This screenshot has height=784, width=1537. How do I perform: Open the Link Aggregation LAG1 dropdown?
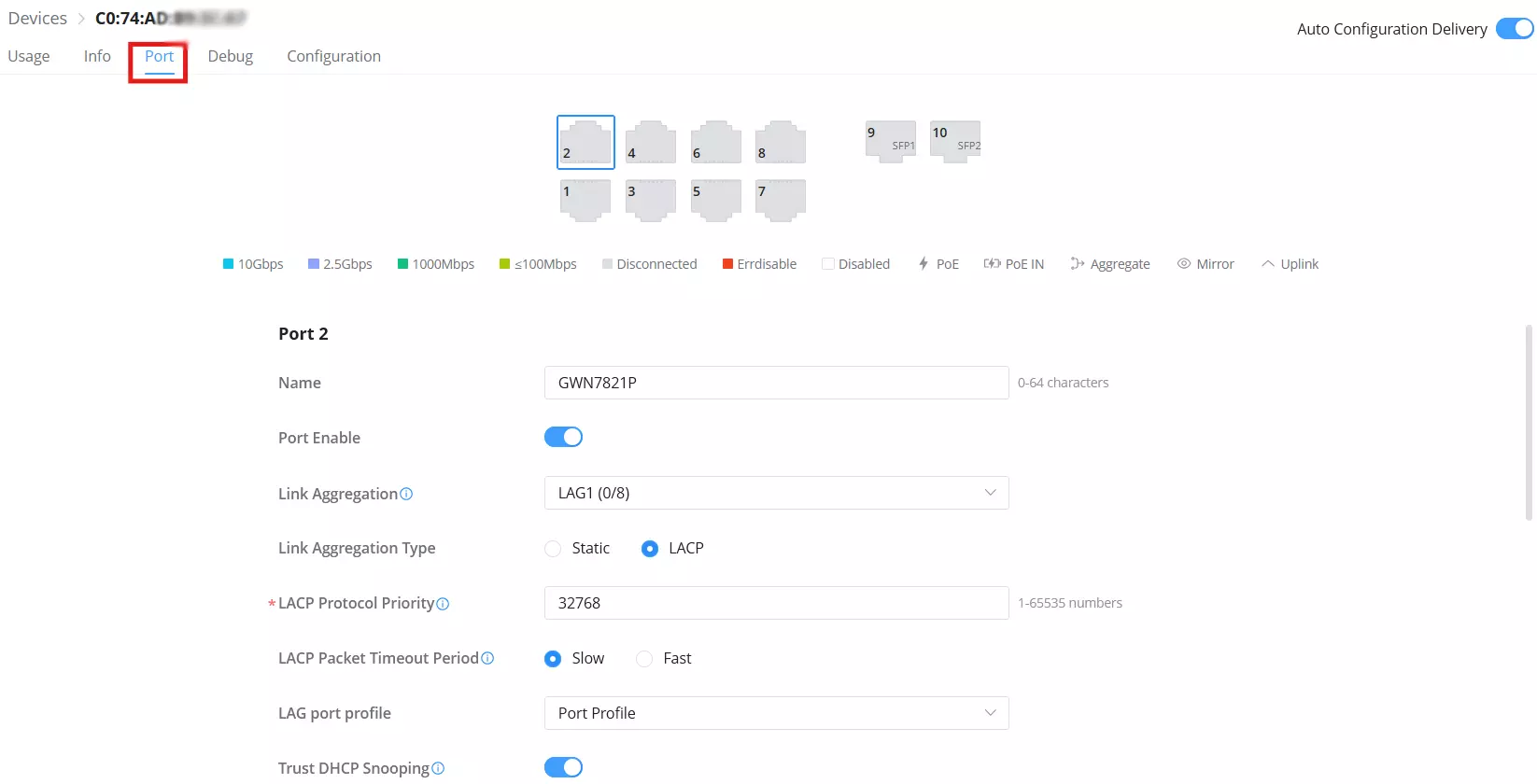point(776,493)
